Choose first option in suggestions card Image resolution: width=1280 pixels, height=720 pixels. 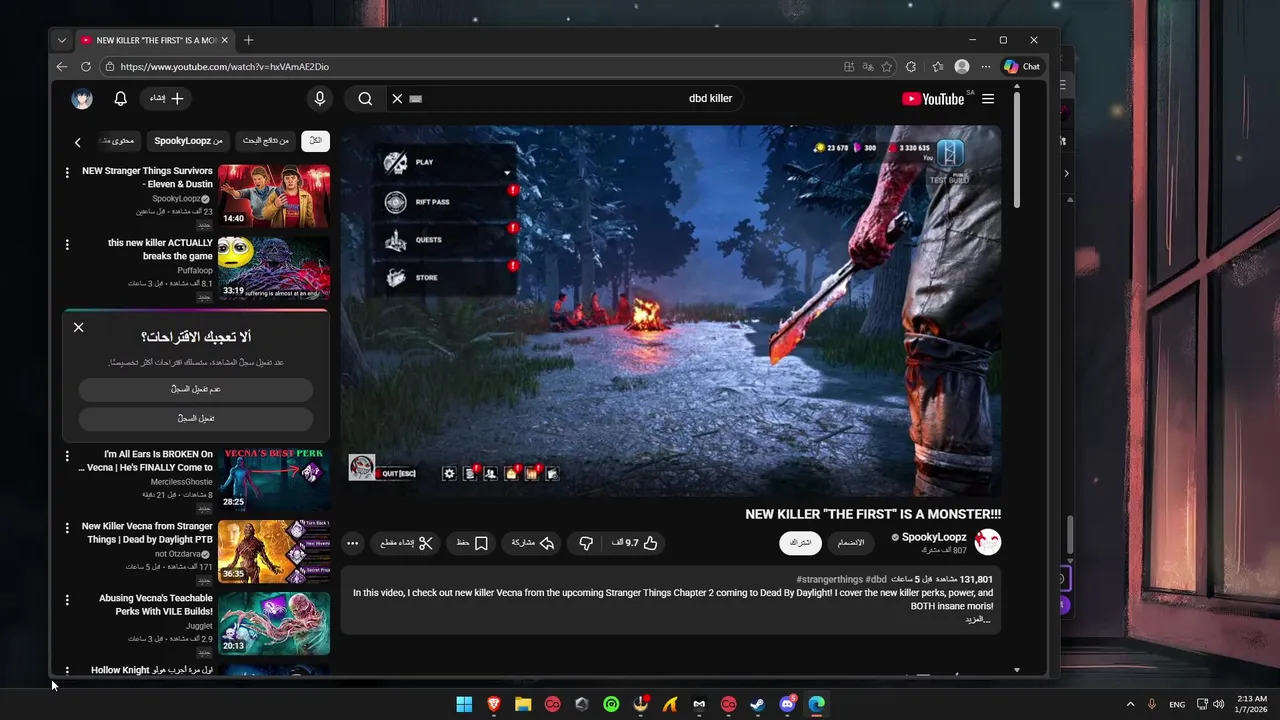pyautogui.click(x=196, y=389)
